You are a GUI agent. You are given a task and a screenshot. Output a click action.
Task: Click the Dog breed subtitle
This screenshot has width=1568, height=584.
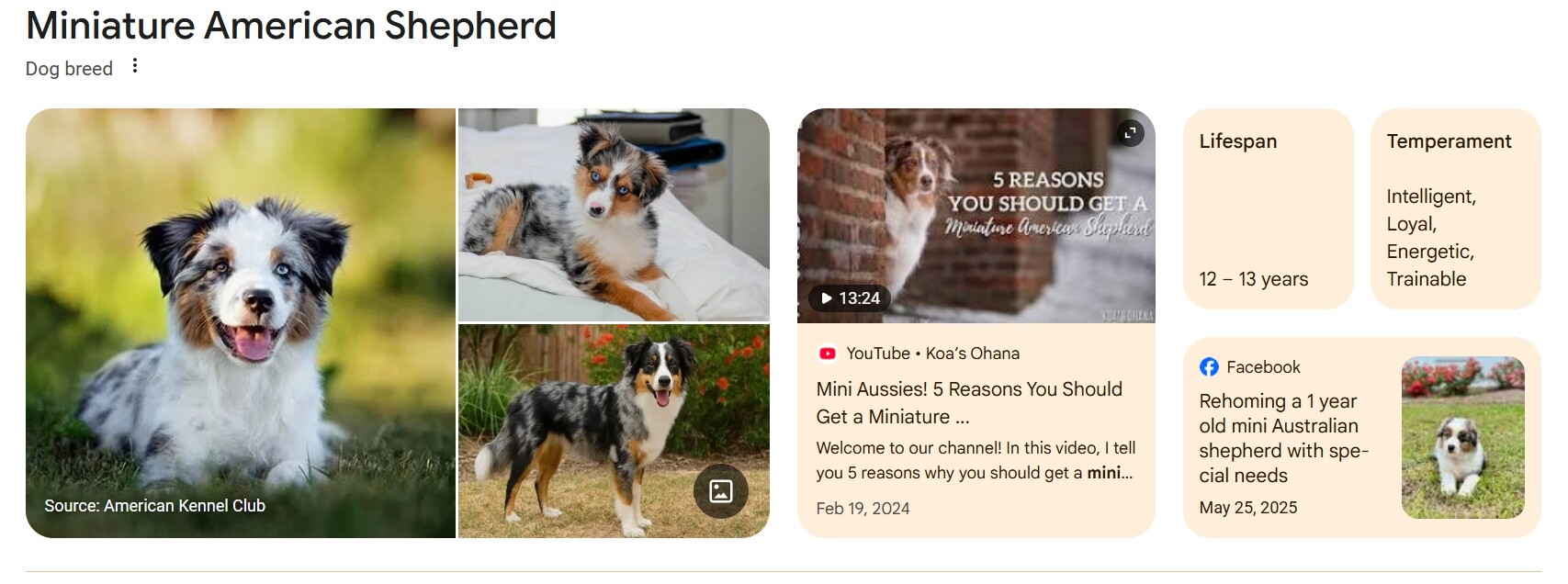coord(69,69)
